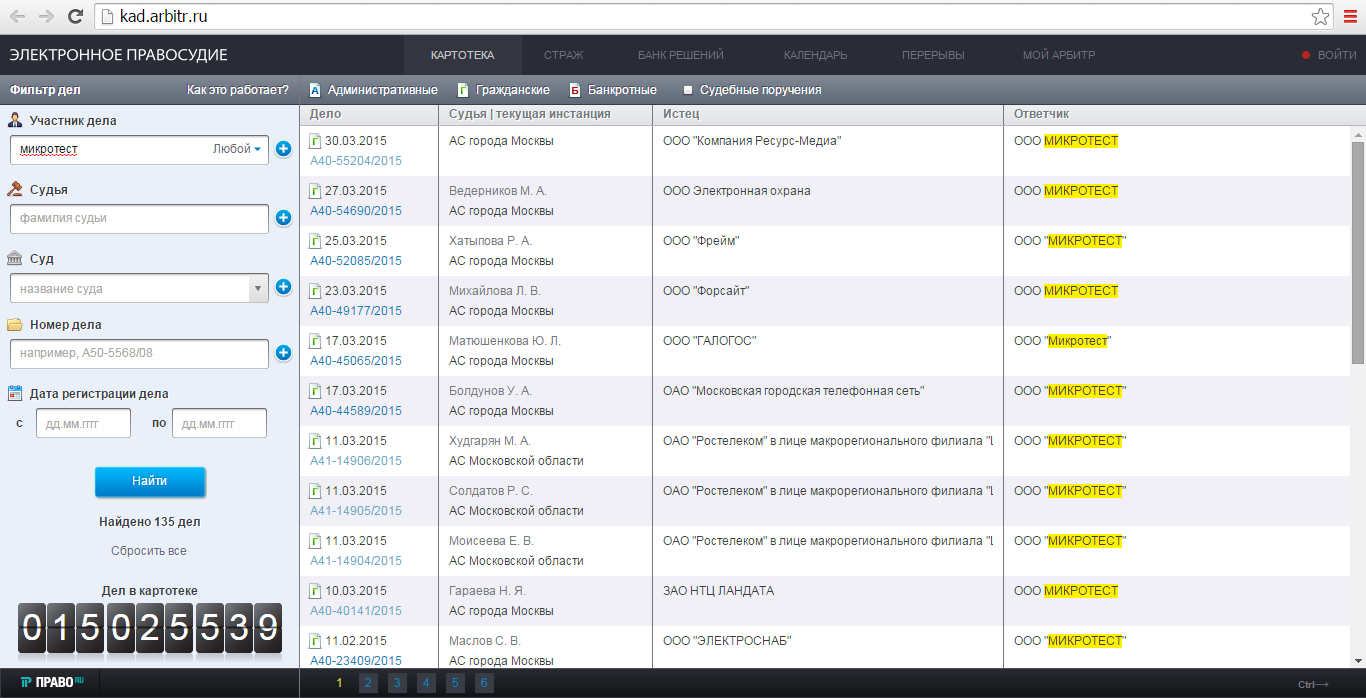Open the Страж tab
1366x698 pixels.
(x=564, y=55)
